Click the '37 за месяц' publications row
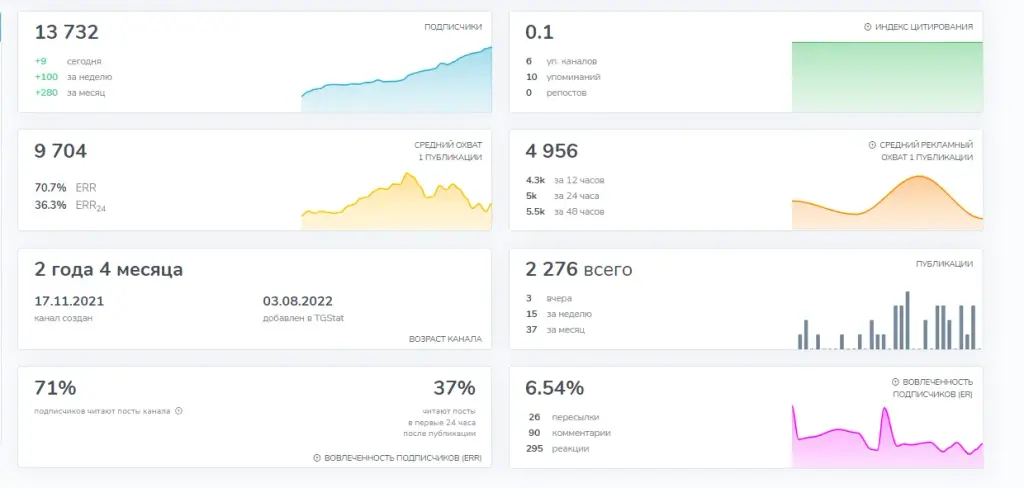Screen dimensions: 1024x488 point(555,330)
